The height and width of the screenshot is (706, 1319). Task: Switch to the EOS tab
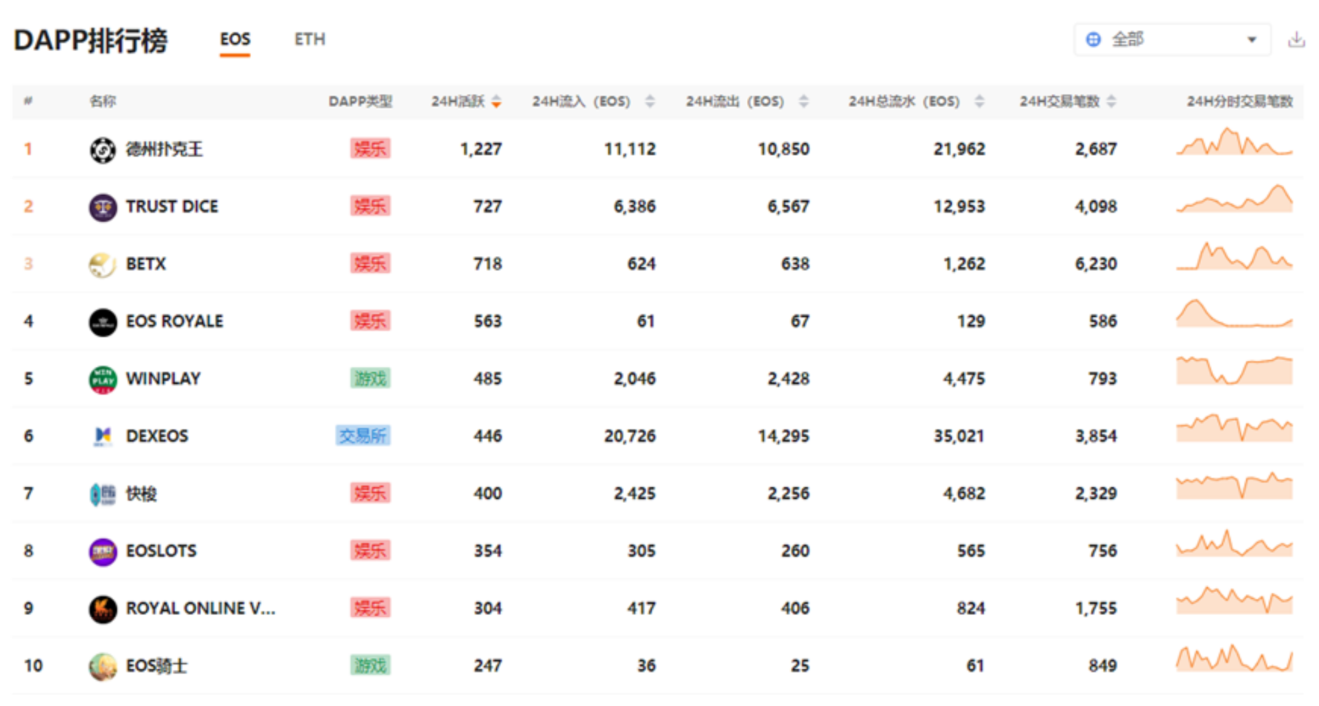pos(235,40)
